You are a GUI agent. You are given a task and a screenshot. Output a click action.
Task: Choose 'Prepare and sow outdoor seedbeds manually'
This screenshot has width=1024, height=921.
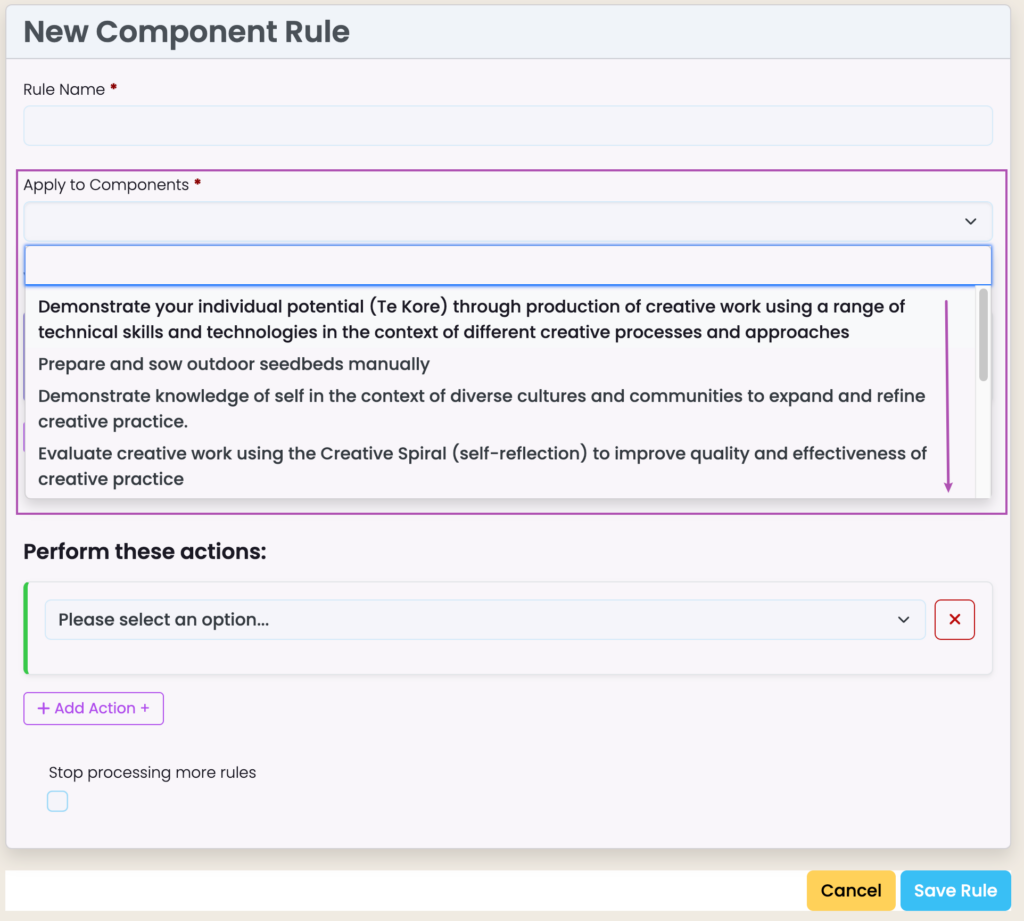pyautogui.click(x=234, y=364)
